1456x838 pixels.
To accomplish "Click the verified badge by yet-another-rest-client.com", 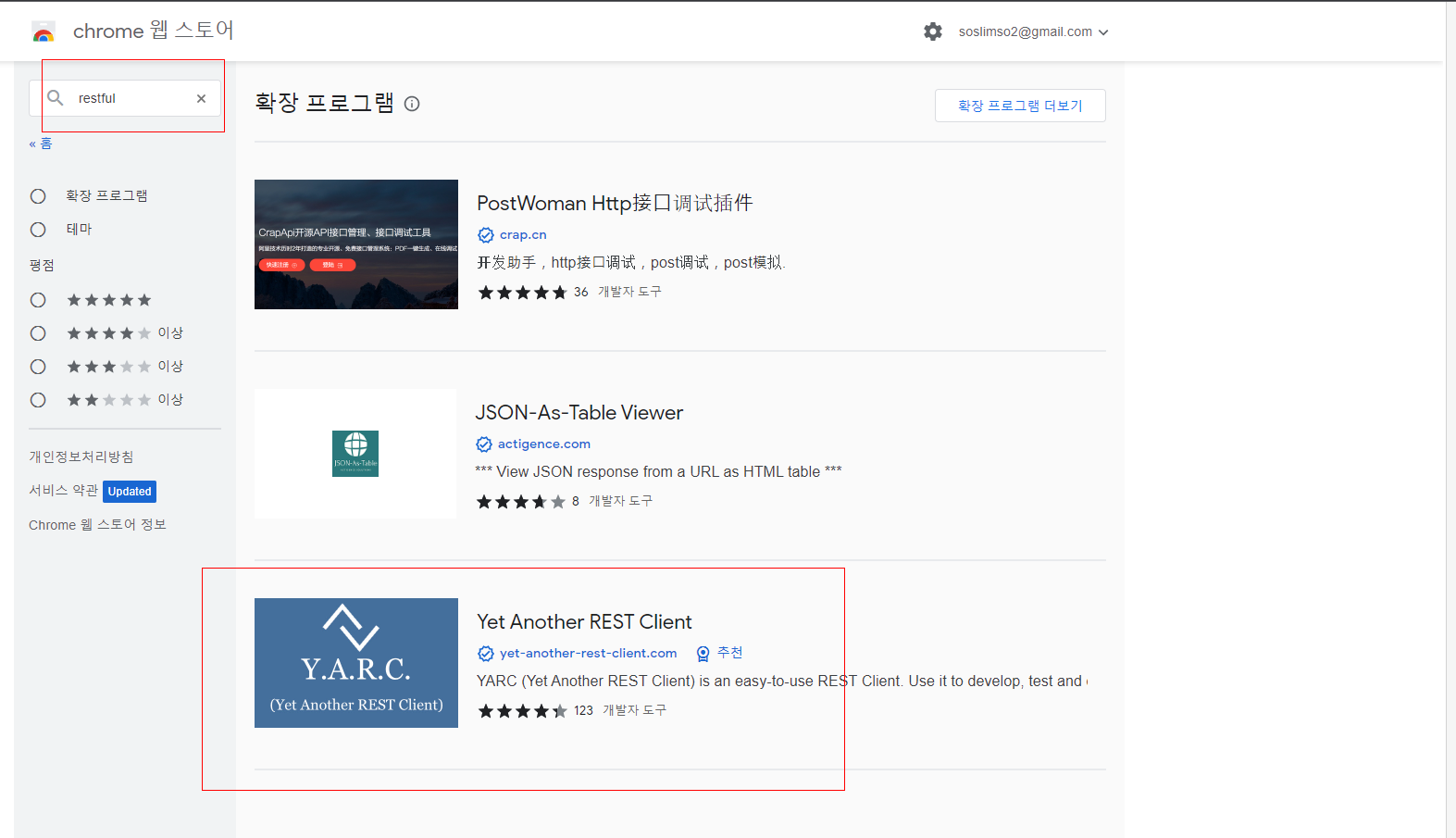I will click(x=486, y=654).
